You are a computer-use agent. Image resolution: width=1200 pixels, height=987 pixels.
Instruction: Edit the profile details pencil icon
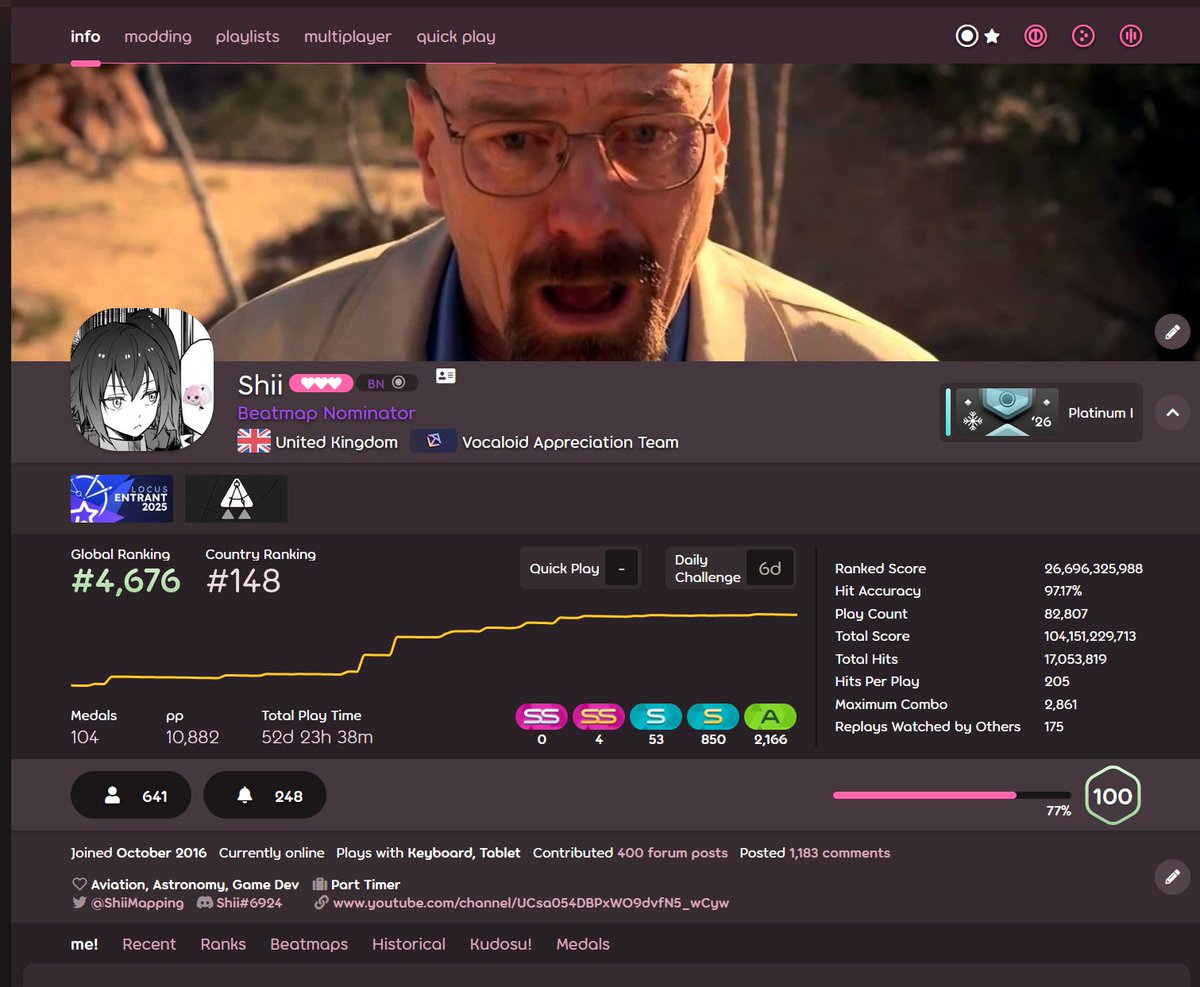click(x=1172, y=877)
